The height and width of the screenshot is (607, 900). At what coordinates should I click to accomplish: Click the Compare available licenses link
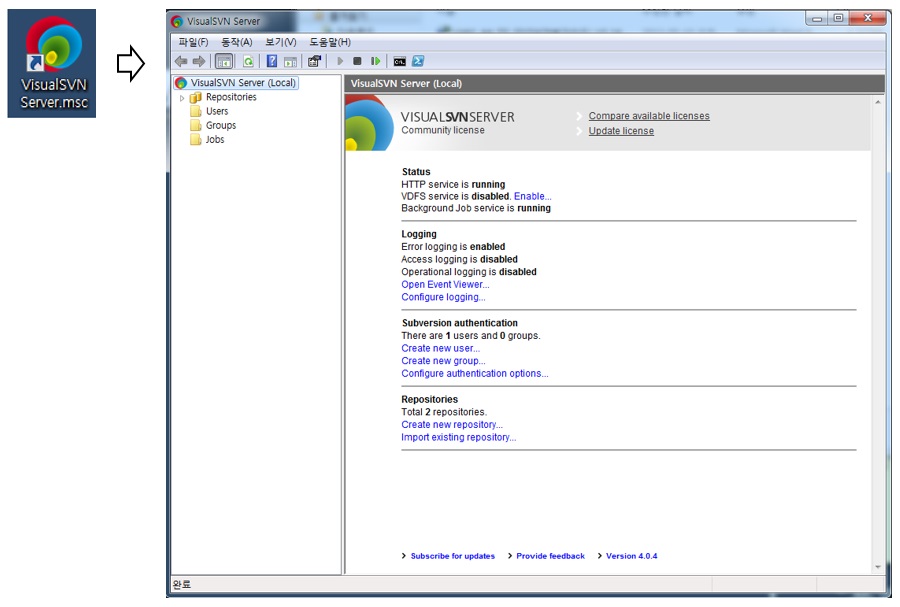tap(649, 116)
